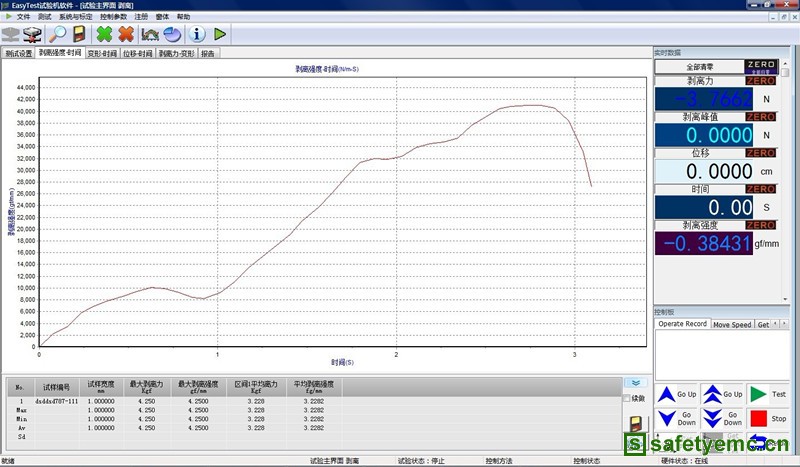Image resolution: width=800 pixels, height=467 pixels.
Task: Open the curve analysis chart icon
Action: [x=150, y=34]
